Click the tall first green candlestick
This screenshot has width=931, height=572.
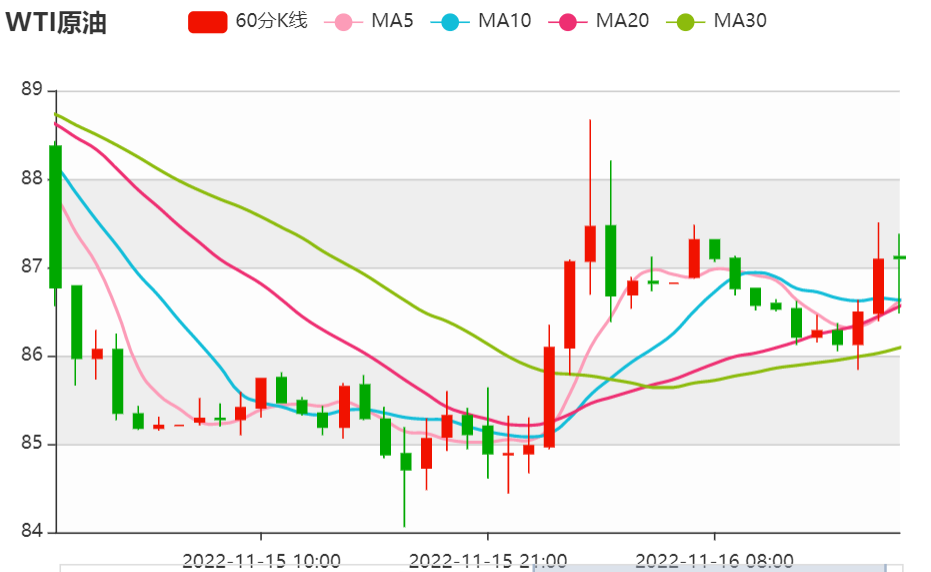click(x=55, y=217)
